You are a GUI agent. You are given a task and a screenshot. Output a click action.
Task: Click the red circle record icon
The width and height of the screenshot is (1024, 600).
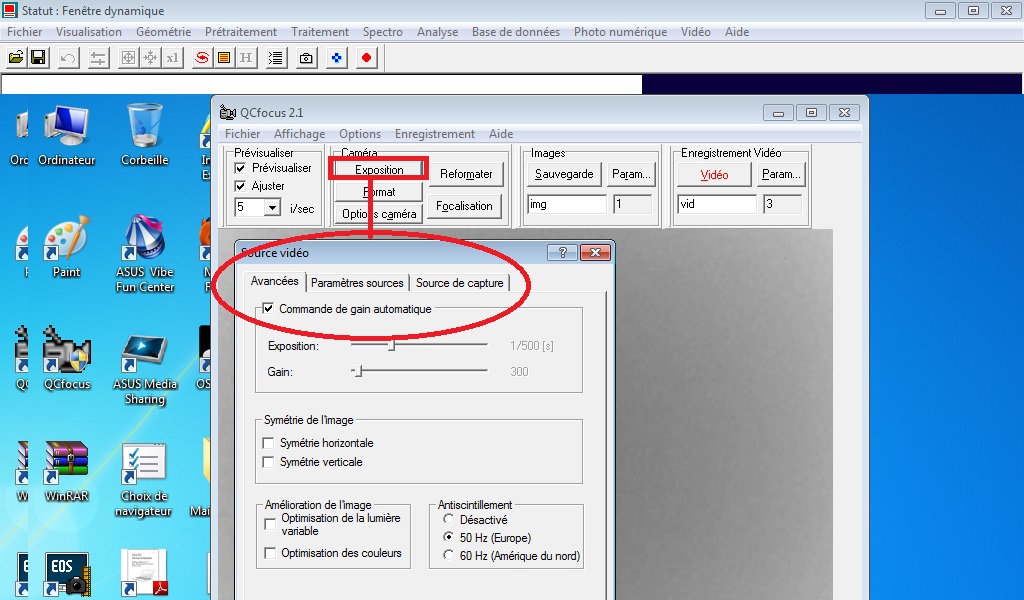[x=366, y=58]
